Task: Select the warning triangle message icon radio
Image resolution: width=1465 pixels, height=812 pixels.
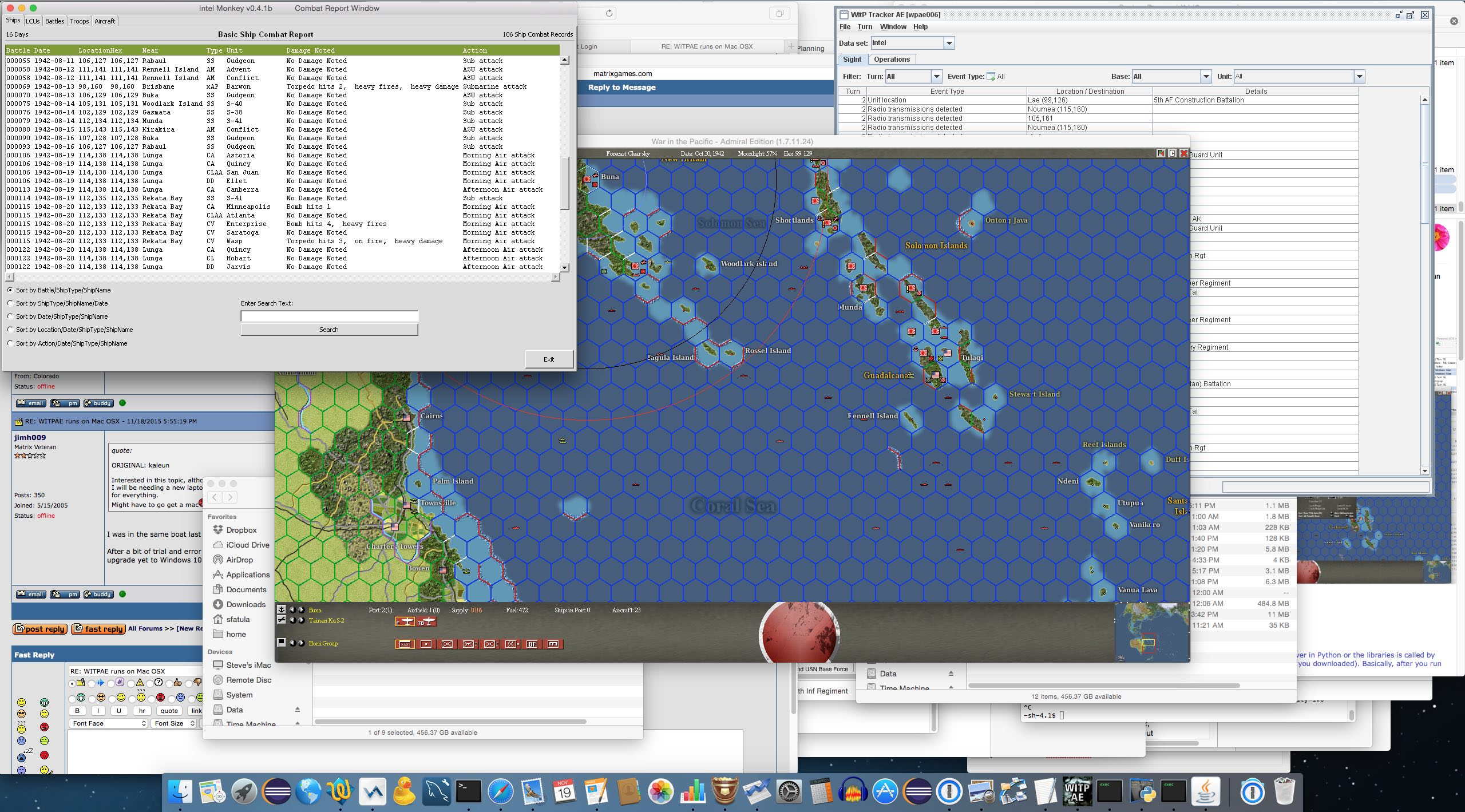Action: 131,683
